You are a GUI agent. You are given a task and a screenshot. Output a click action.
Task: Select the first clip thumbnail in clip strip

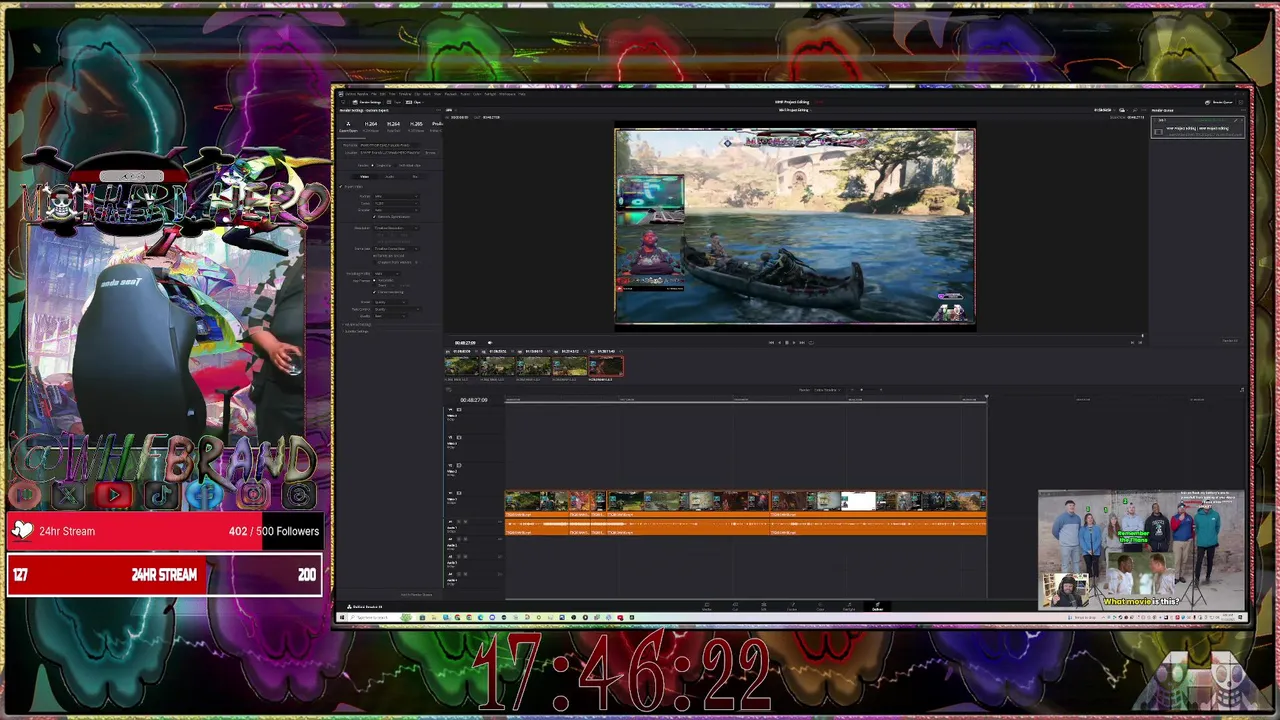462,367
